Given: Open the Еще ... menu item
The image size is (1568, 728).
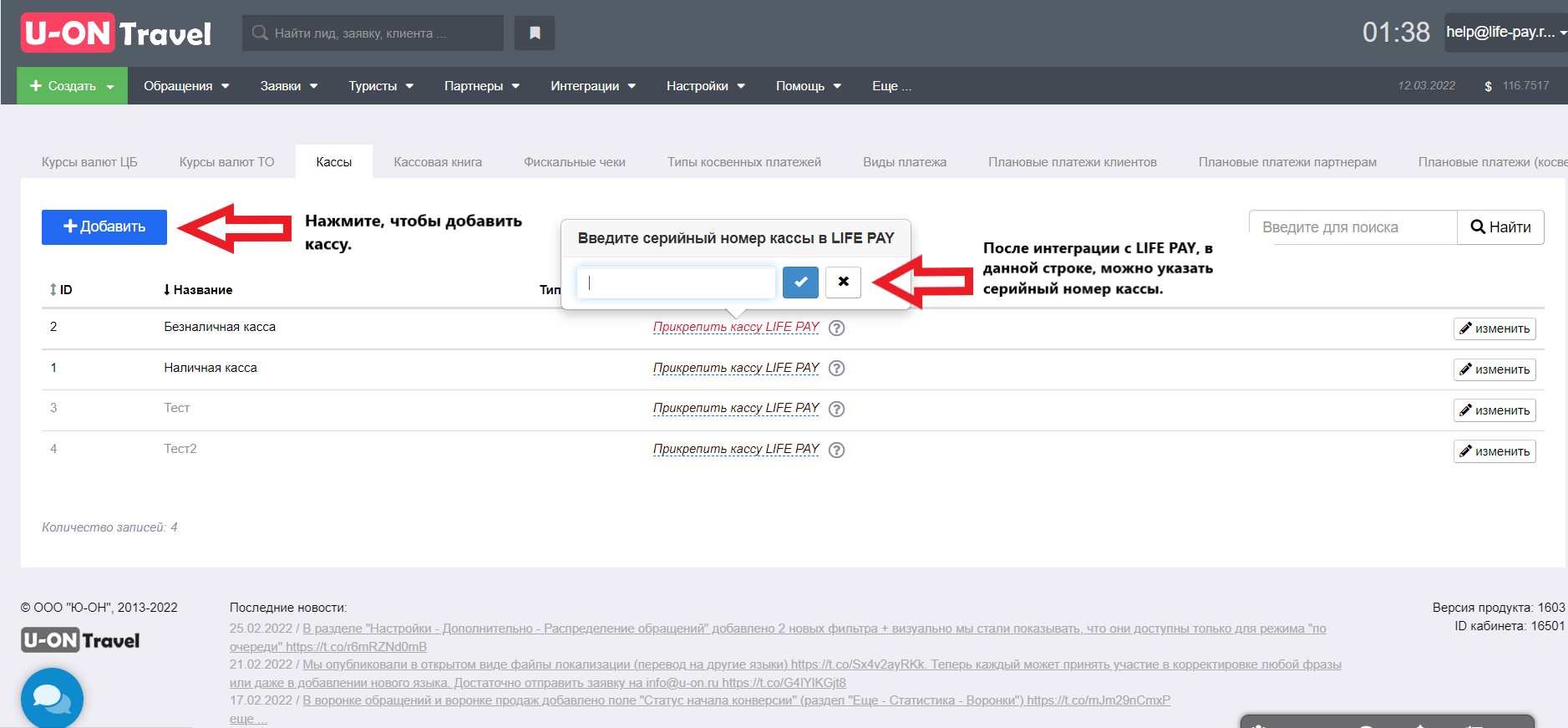Looking at the screenshot, I should click(892, 86).
